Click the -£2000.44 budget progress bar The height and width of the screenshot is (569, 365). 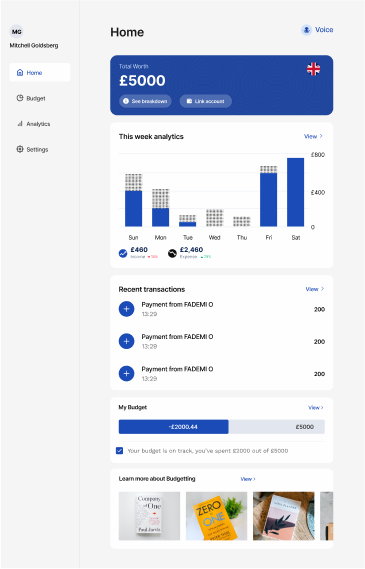(173, 427)
